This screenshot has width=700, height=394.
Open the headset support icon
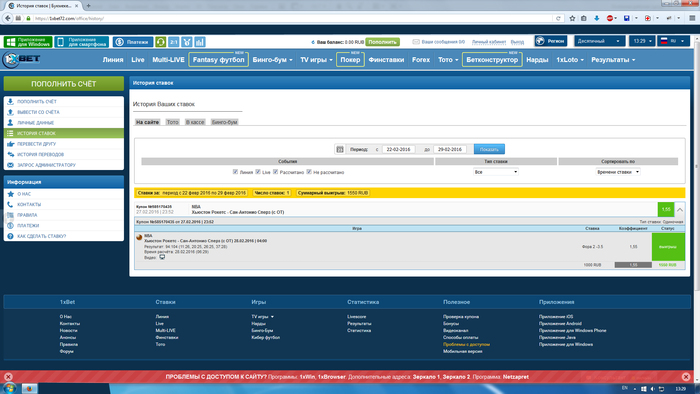click(161, 42)
